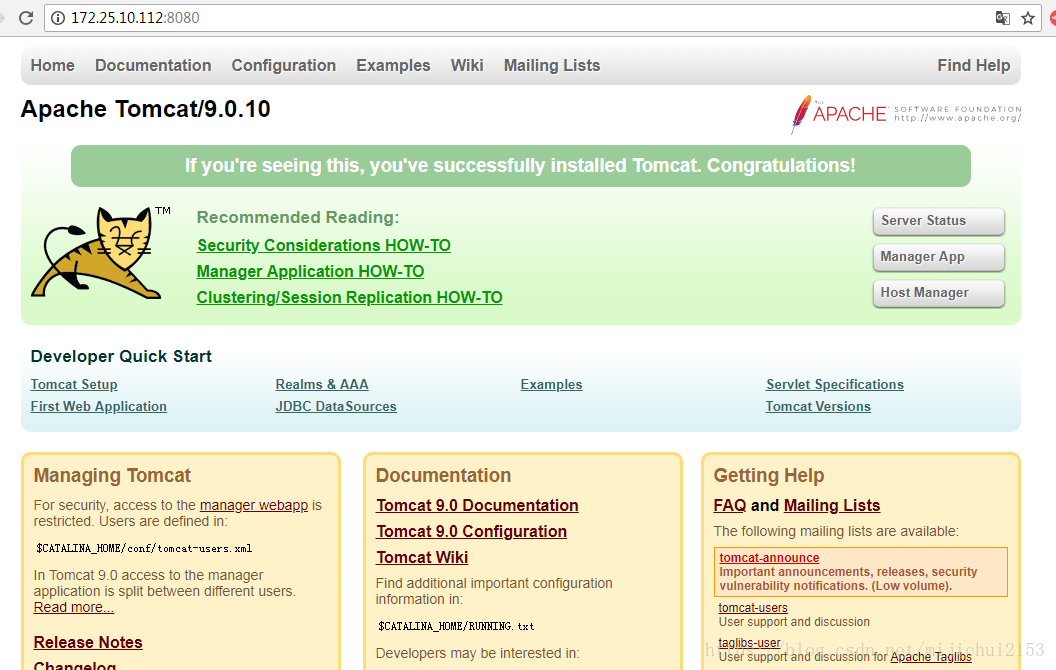Click the $CATALINA_HOME/RUNNING.txt path text

(x=456, y=626)
